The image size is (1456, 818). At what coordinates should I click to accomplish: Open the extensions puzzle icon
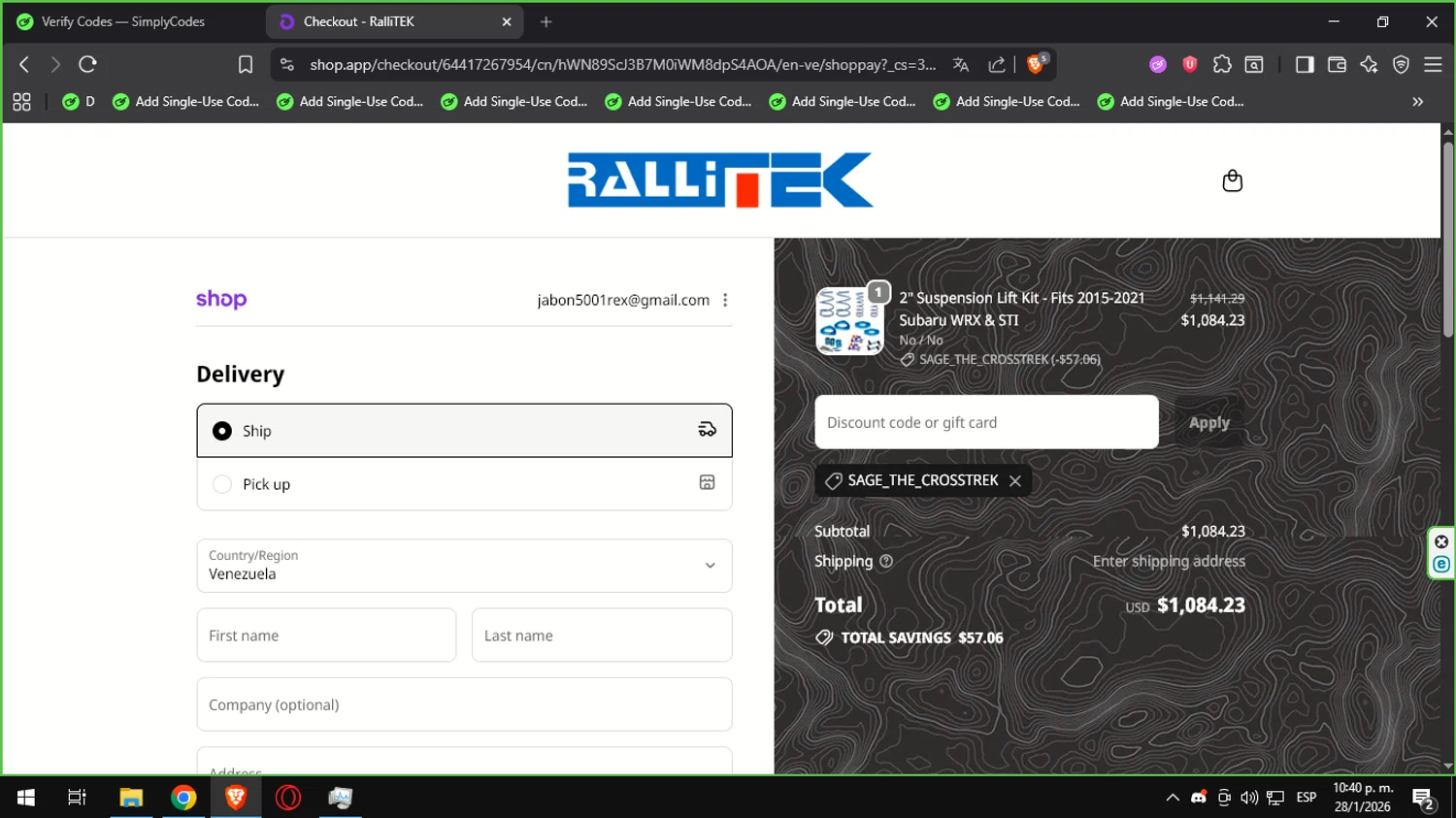click(1222, 64)
